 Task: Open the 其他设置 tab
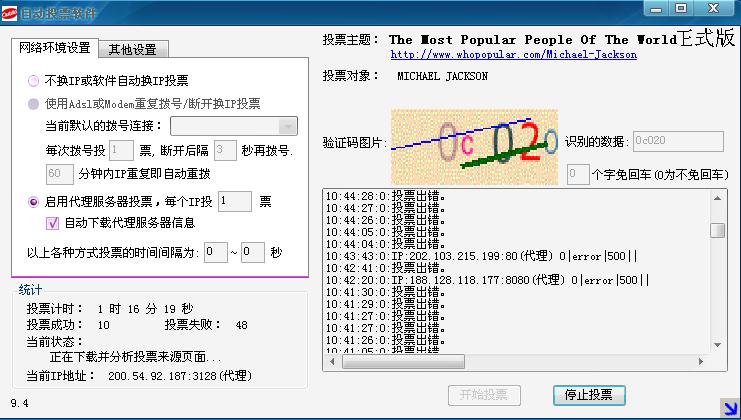pyautogui.click(x=132, y=49)
